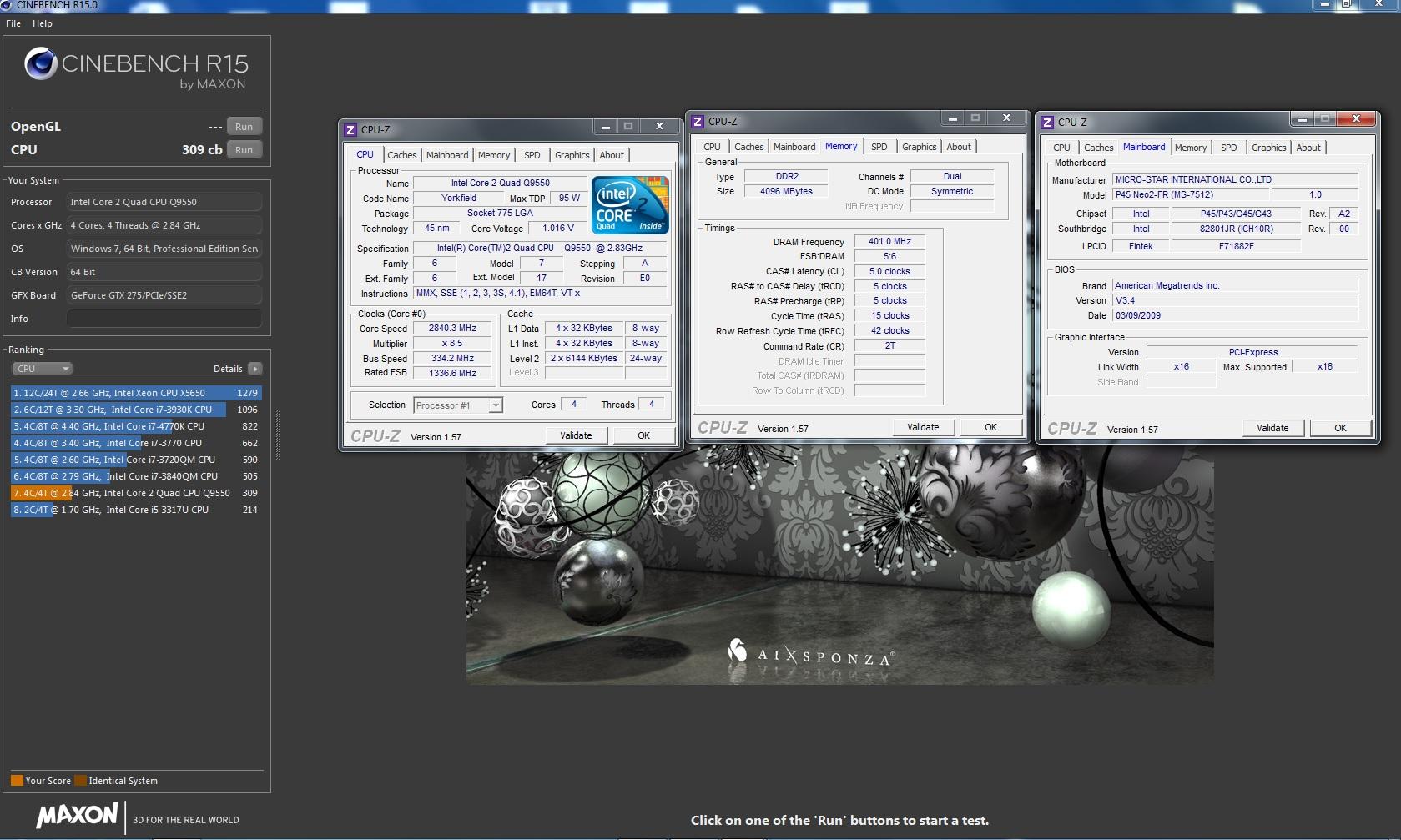Open the Processor #1 selection dropdown
The width and height of the screenshot is (1401, 840).
458,405
